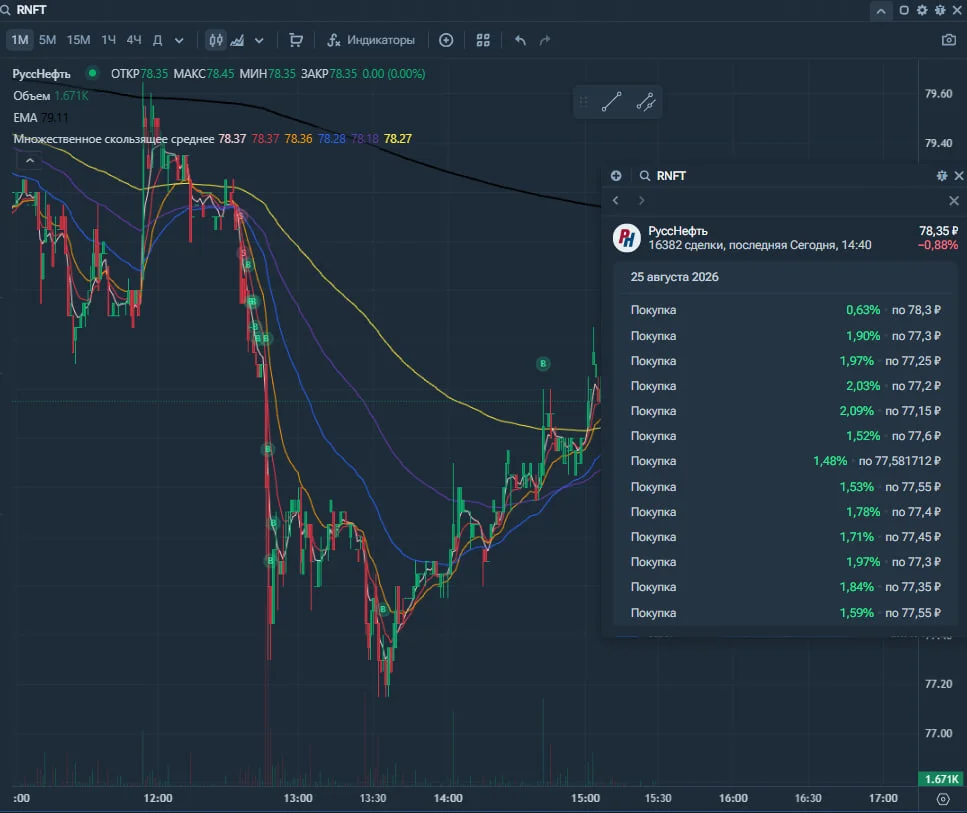Collapse the widget with the top chevron-up button
The image size is (967, 813).
[x=881, y=10]
